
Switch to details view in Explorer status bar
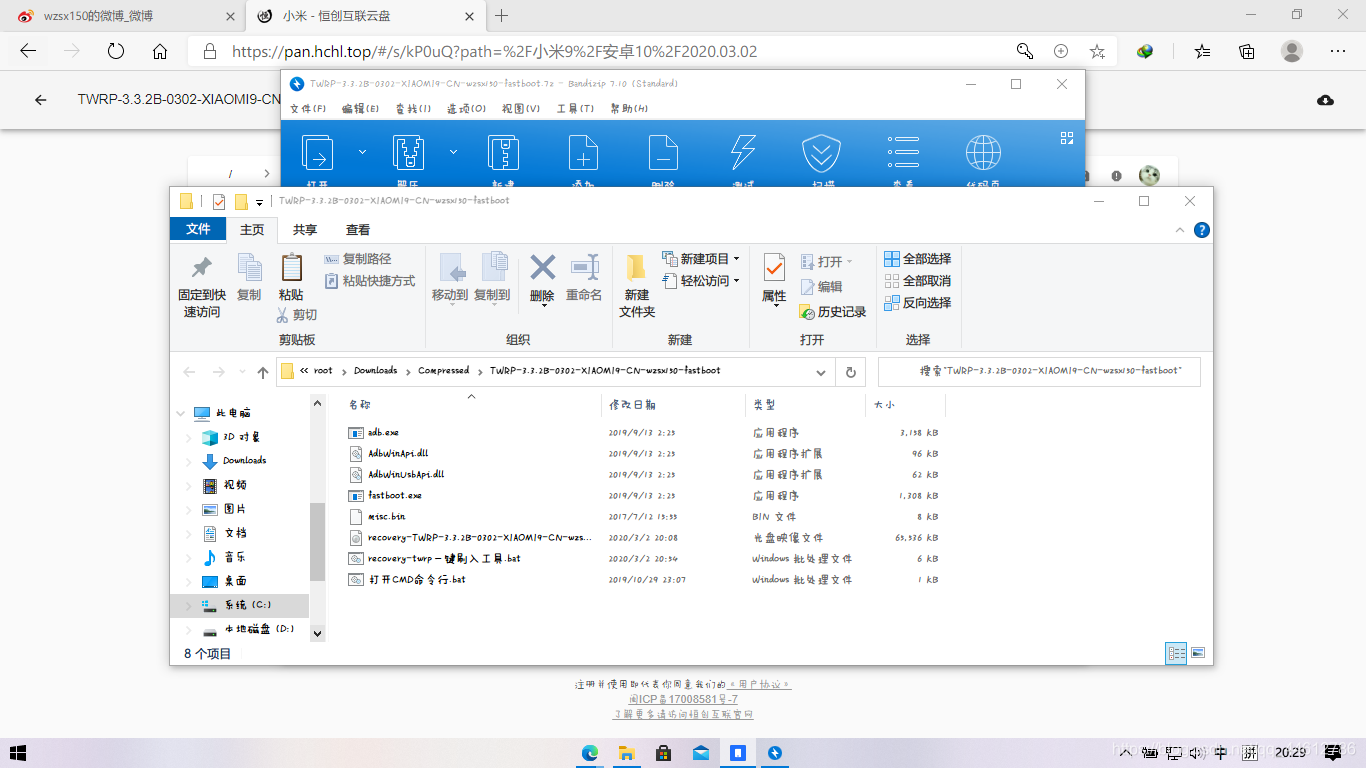pyautogui.click(x=1177, y=653)
